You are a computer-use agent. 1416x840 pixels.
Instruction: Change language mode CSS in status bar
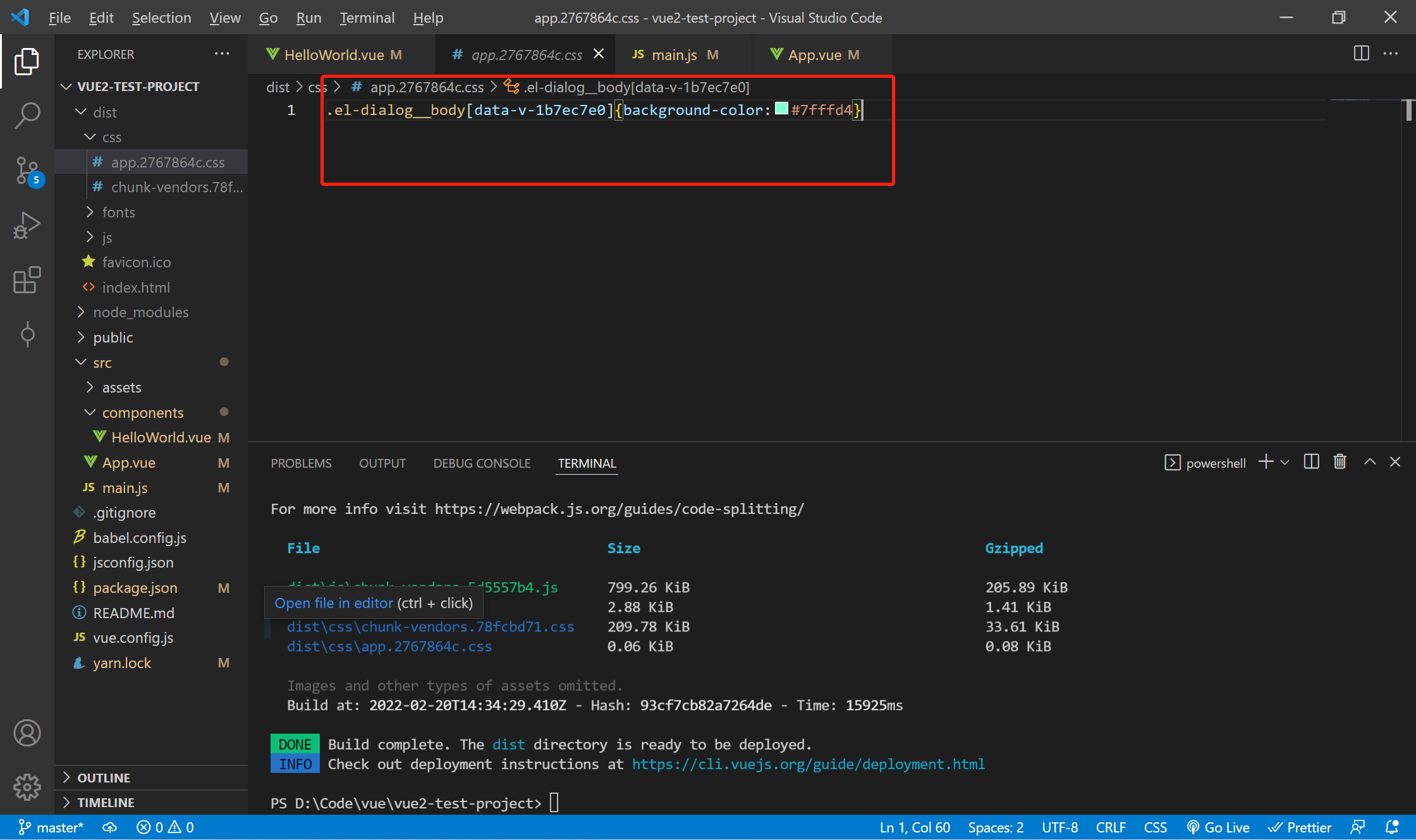click(1155, 827)
